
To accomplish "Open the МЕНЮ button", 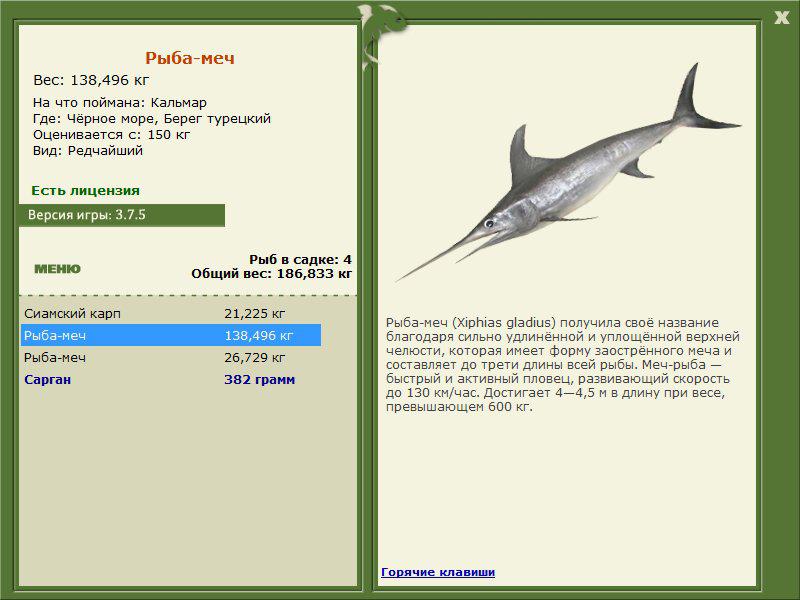I will click(57, 268).
